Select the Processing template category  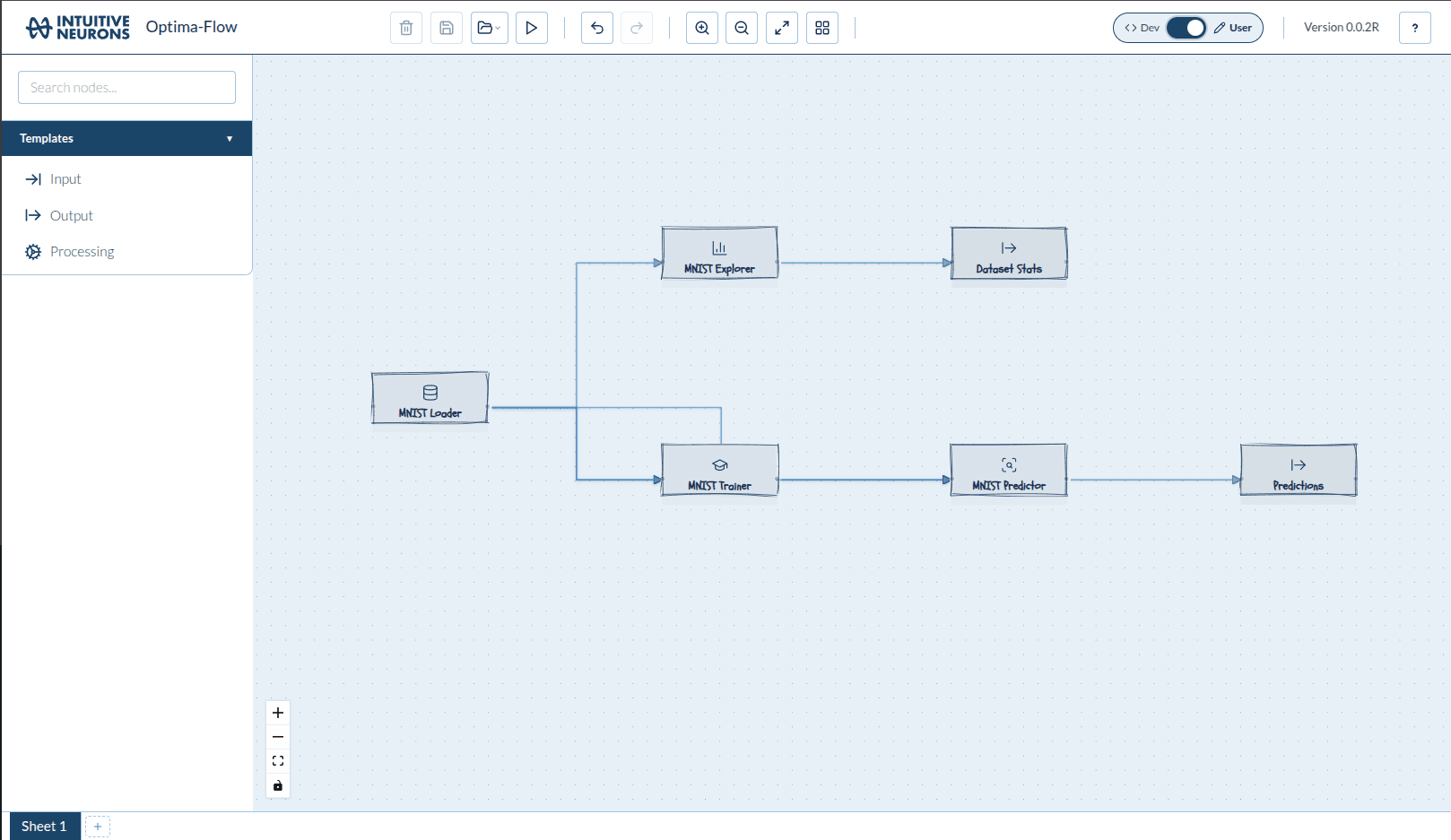click(x=83, y=252)
